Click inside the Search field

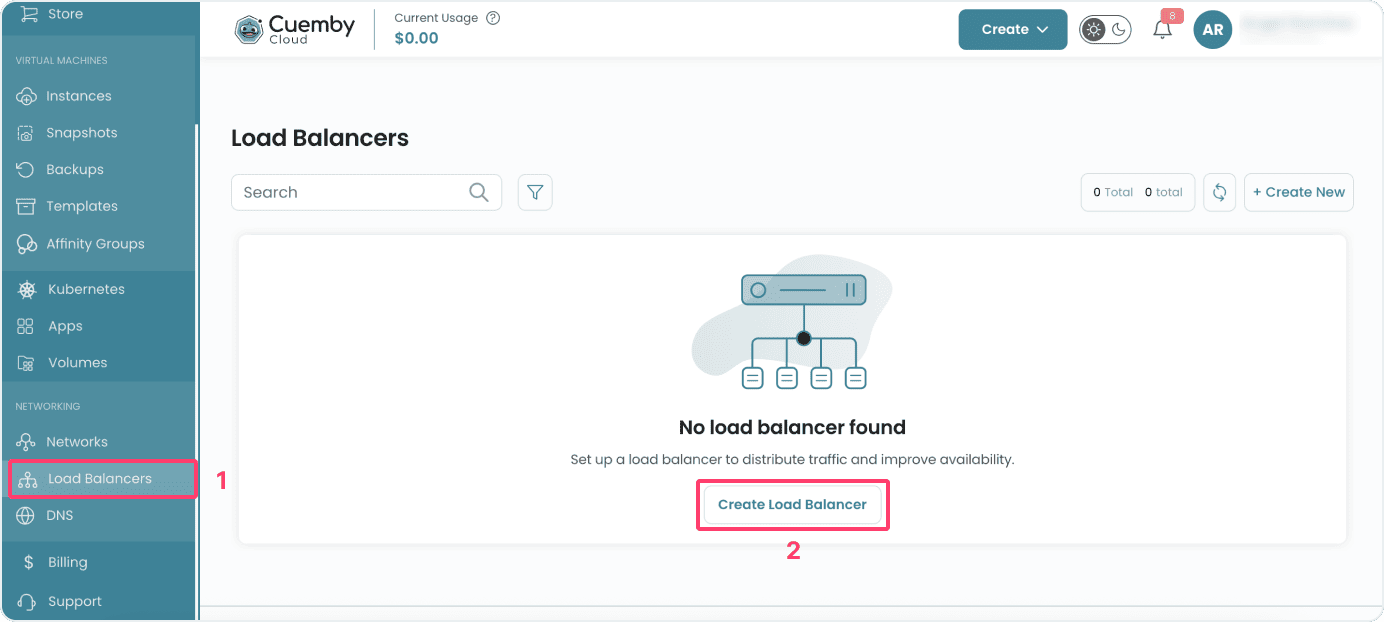point(350,192)
